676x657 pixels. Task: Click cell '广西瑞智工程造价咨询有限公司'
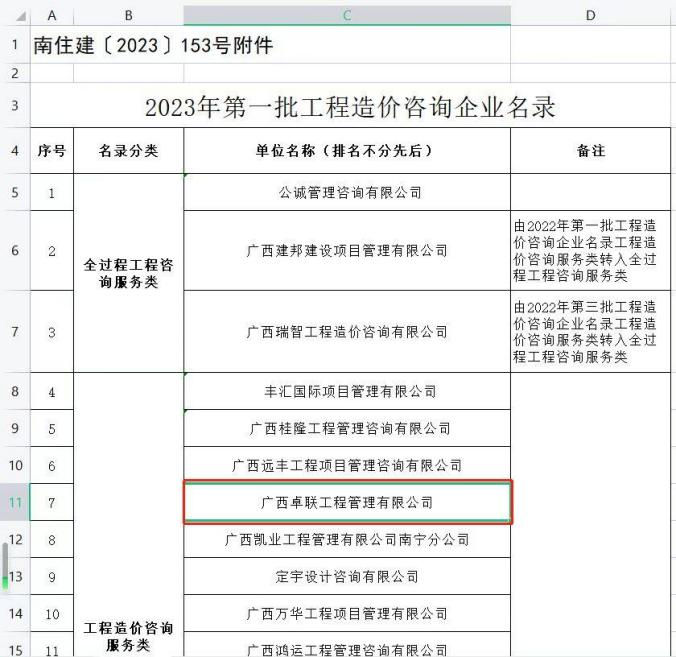(347, 332)
